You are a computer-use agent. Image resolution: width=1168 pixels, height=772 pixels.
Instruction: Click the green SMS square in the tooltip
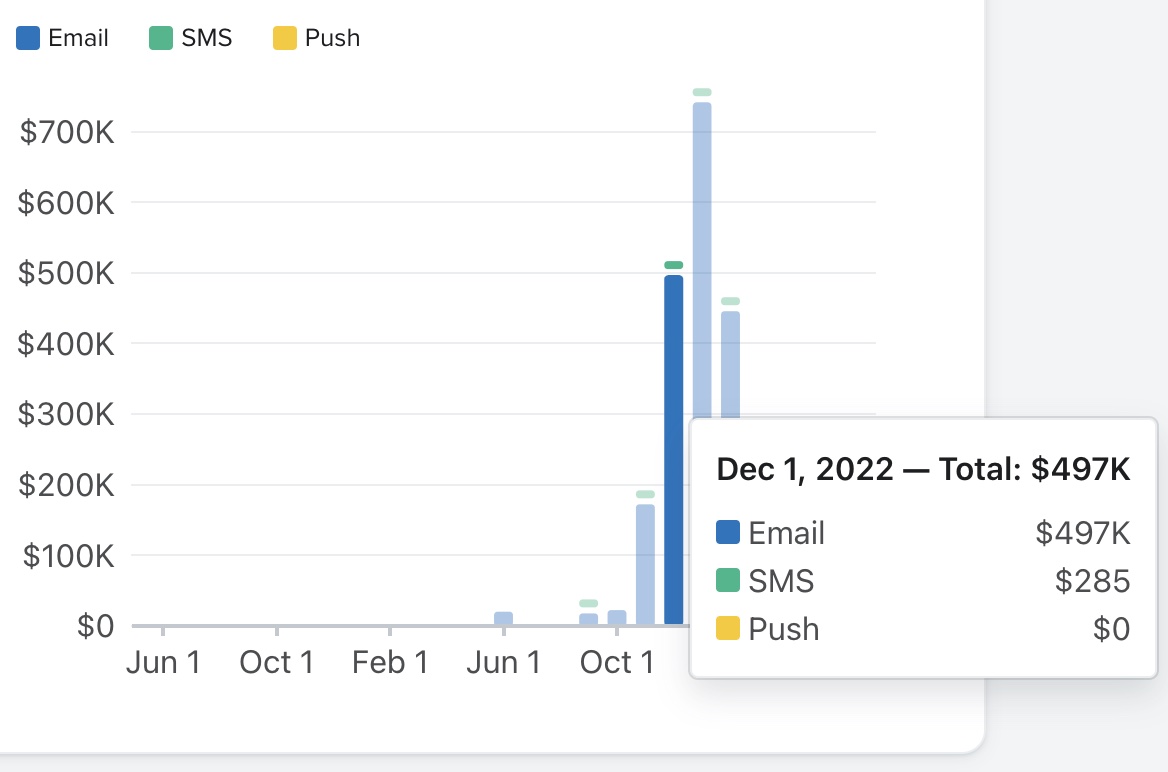(728, 580)
